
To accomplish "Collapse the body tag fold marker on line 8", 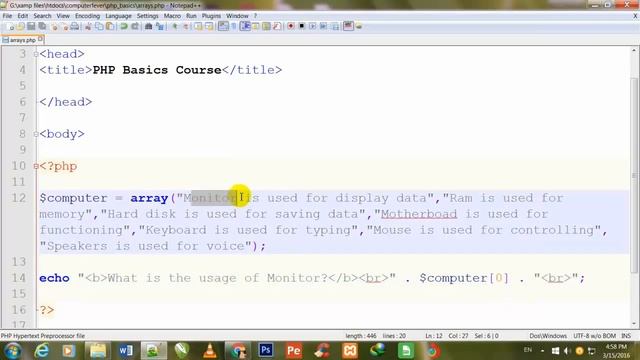I will point(36,134).
